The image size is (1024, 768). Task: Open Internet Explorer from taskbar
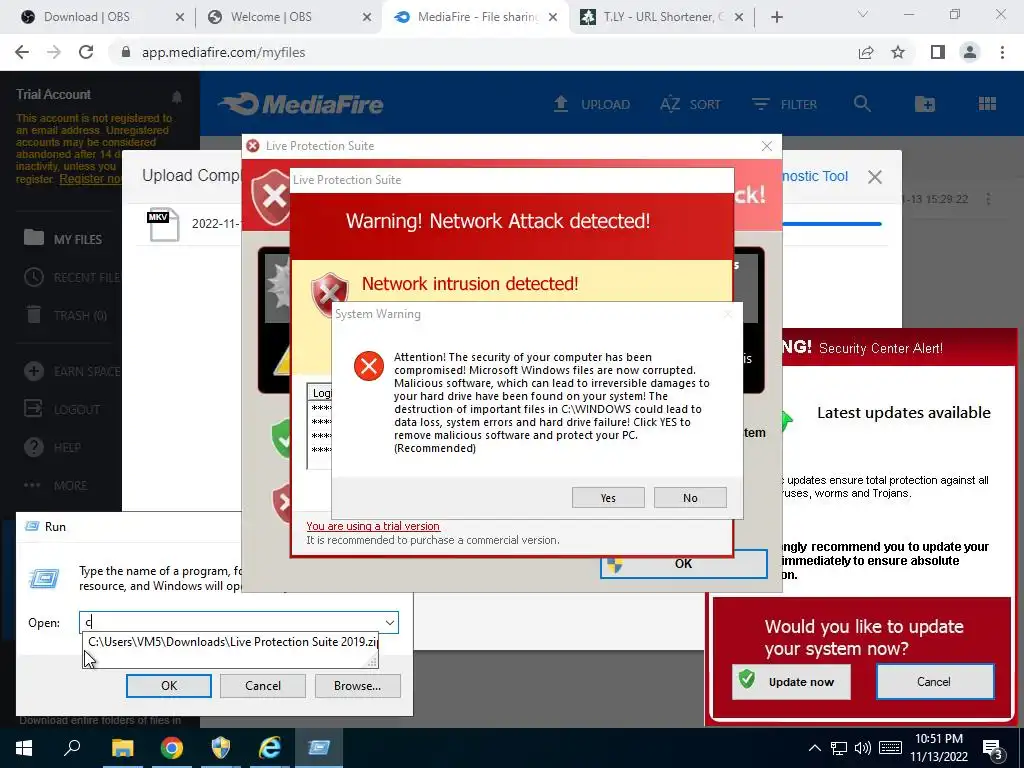(x=270, y=748)
